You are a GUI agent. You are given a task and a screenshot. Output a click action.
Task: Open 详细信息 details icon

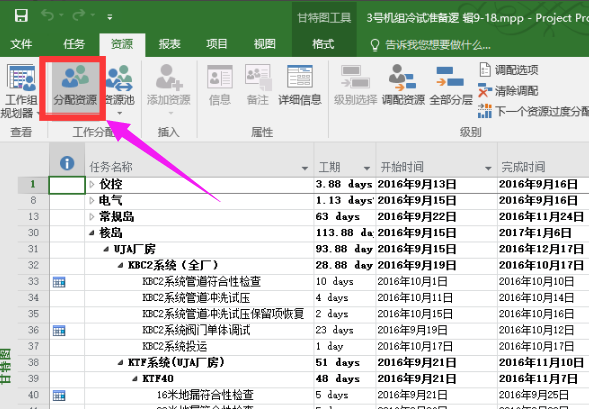click(x=300, y=84)
